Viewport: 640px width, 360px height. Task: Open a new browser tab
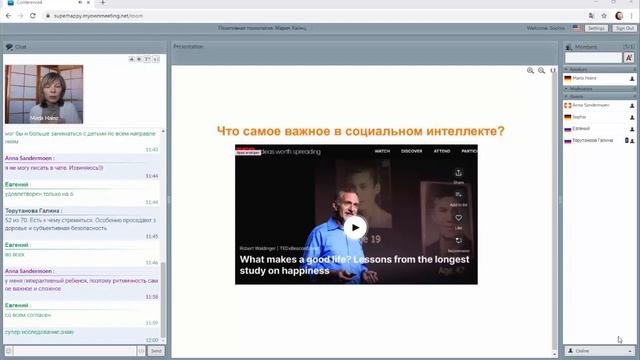[x=103, y=2]
